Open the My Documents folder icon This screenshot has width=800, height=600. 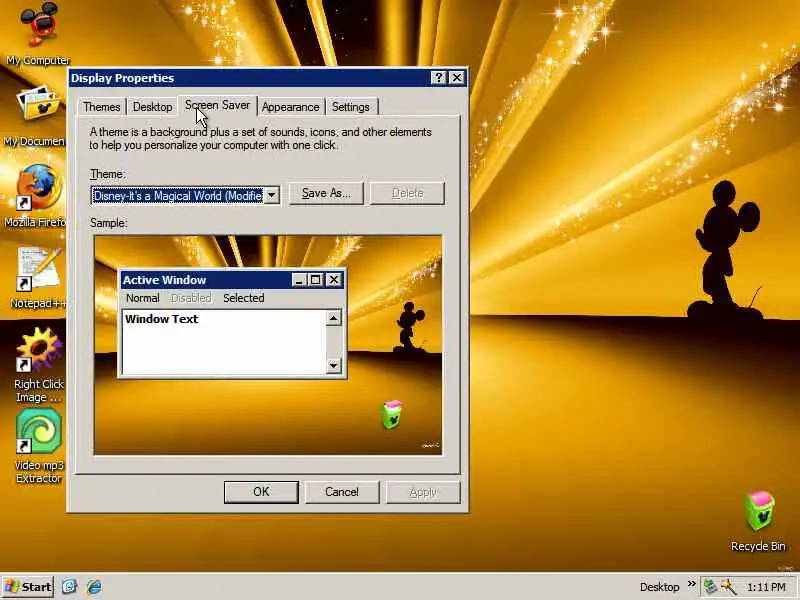[35, 116]
